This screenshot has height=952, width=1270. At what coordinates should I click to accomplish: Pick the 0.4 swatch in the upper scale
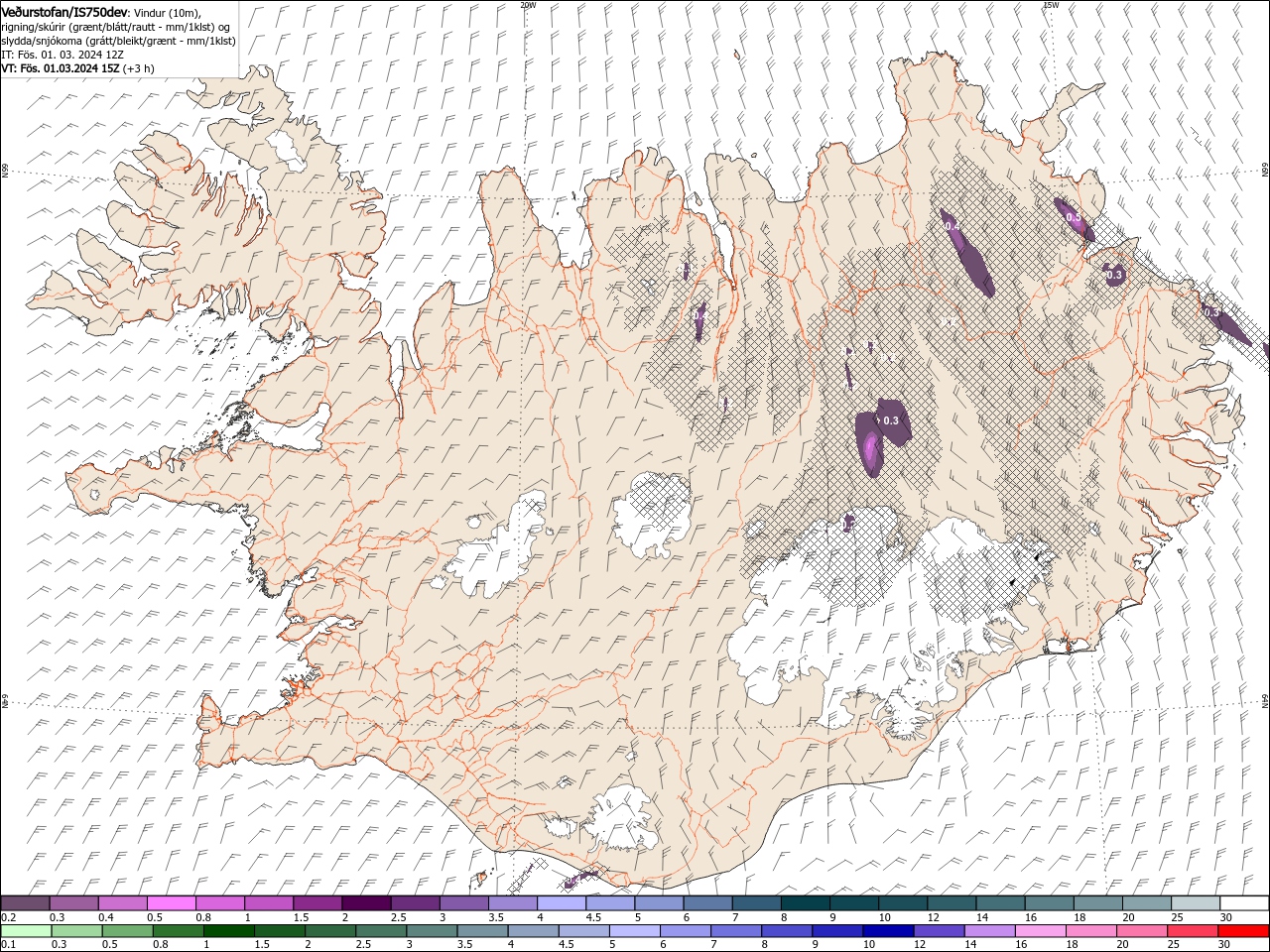tap(123, 902)
